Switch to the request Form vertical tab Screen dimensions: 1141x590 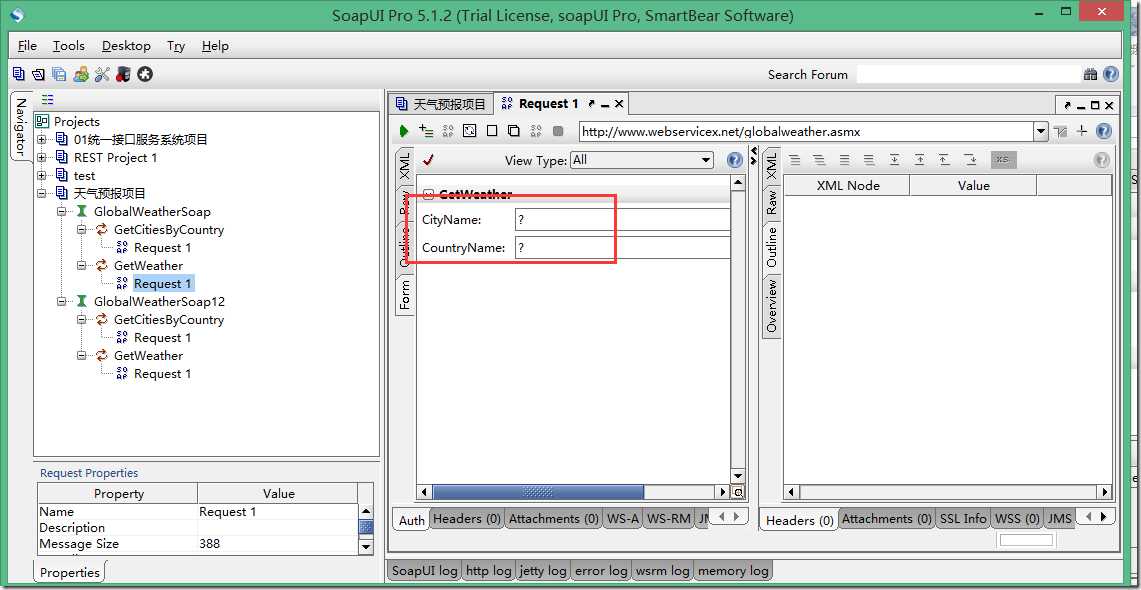pos(405,294)
